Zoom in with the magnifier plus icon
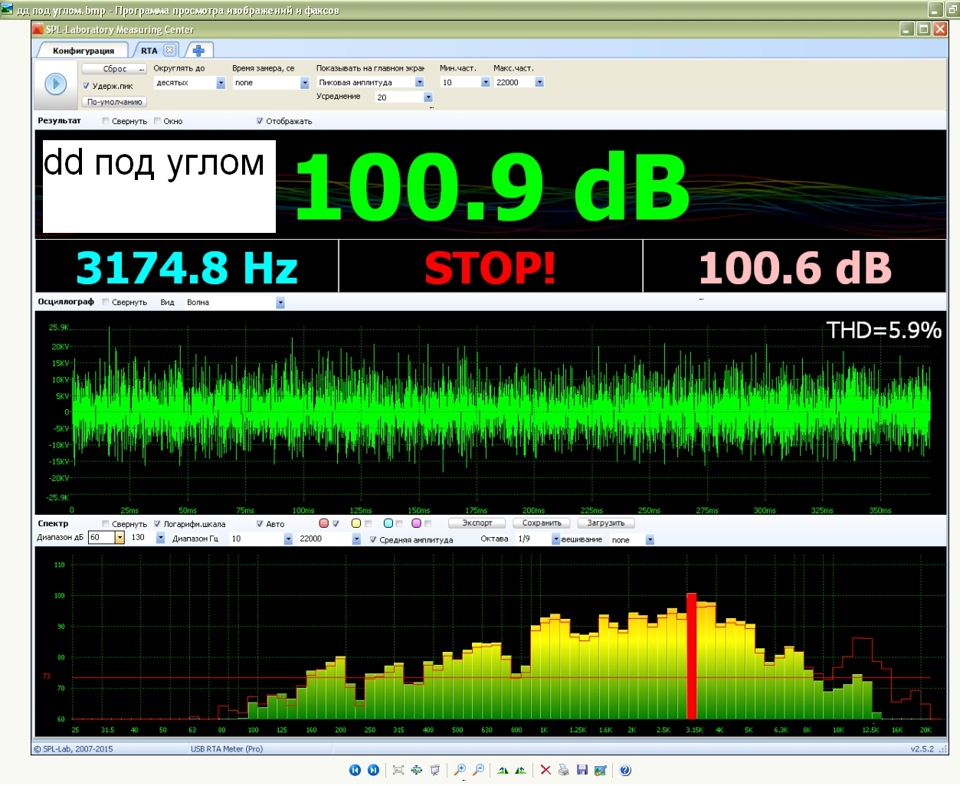The image size is (960, 786). 460,770
